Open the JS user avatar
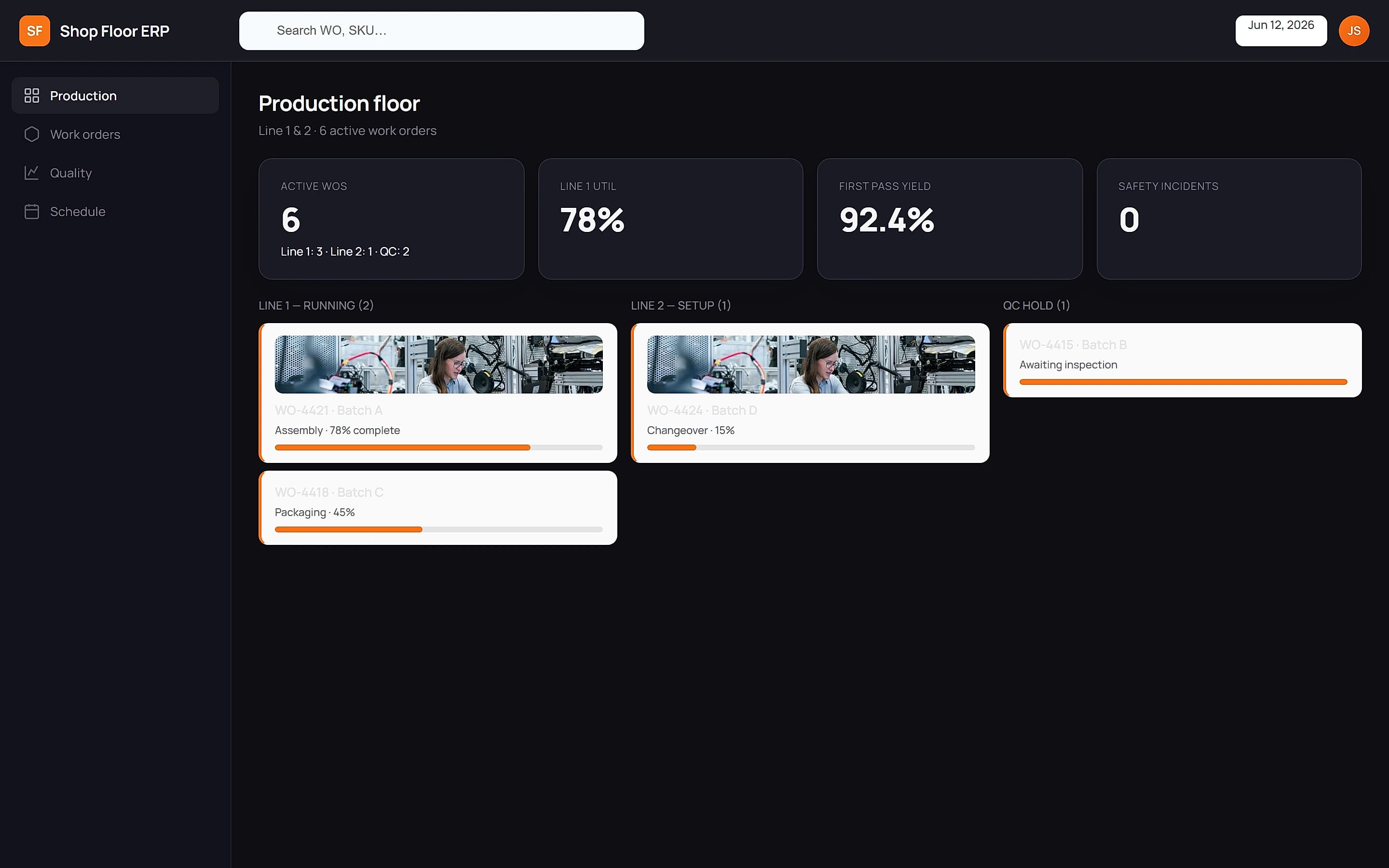 pos(1353,31)
